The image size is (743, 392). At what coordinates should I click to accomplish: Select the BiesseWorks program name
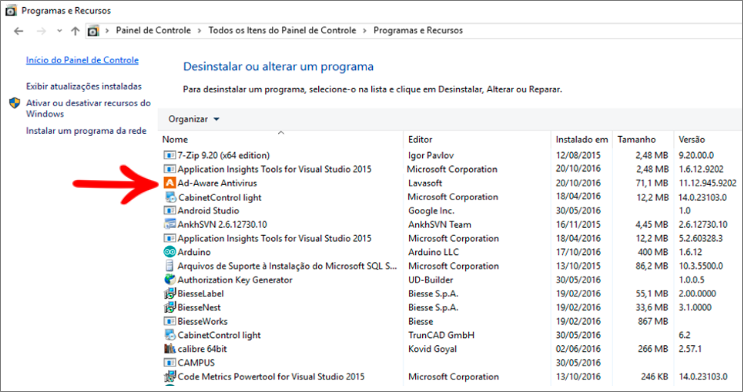click(202, 321)
